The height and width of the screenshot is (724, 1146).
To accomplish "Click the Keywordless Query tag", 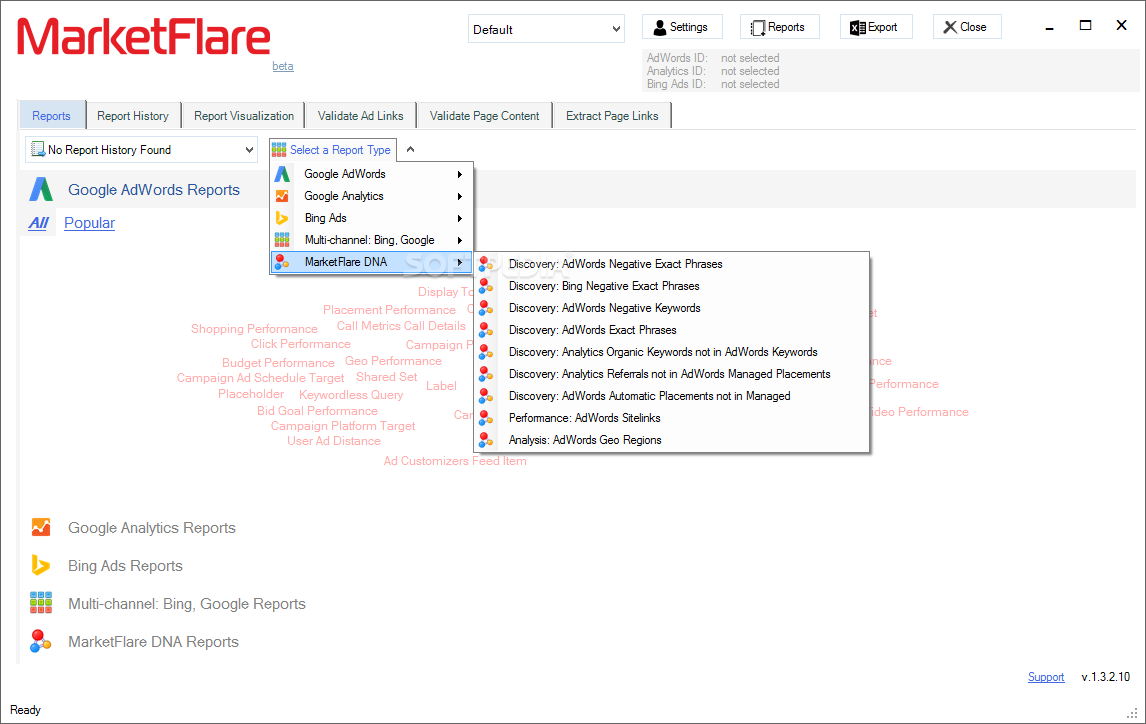I will (351, 395).
